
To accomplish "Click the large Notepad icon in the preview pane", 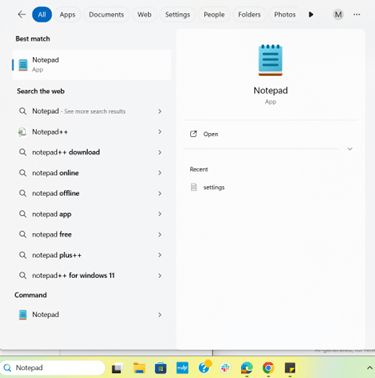I will tap(270, 60).
